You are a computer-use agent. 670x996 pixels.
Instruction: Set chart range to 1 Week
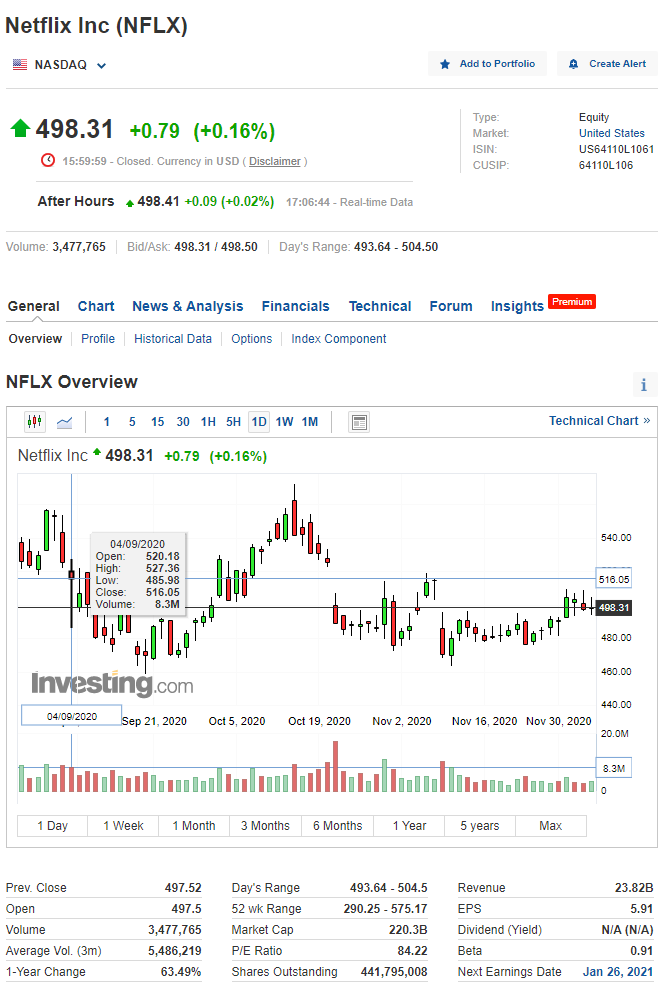point(123,826)
